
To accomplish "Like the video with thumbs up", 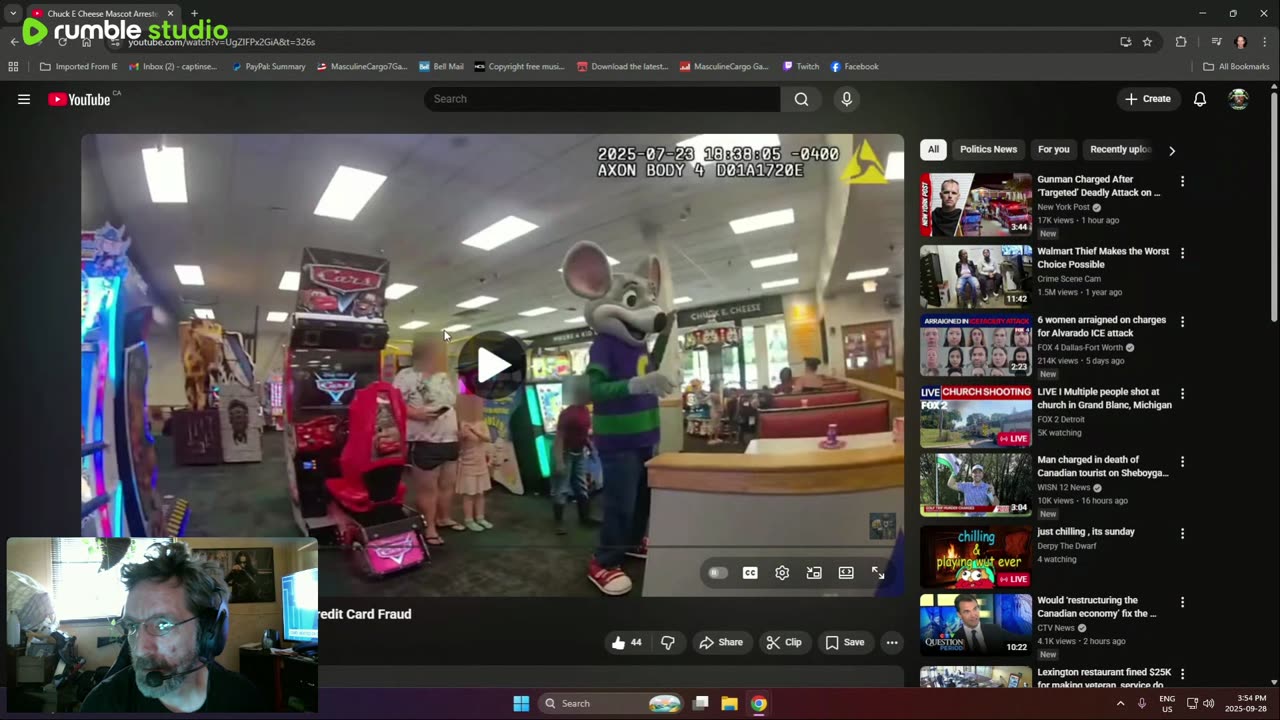I will click(626, 642).
